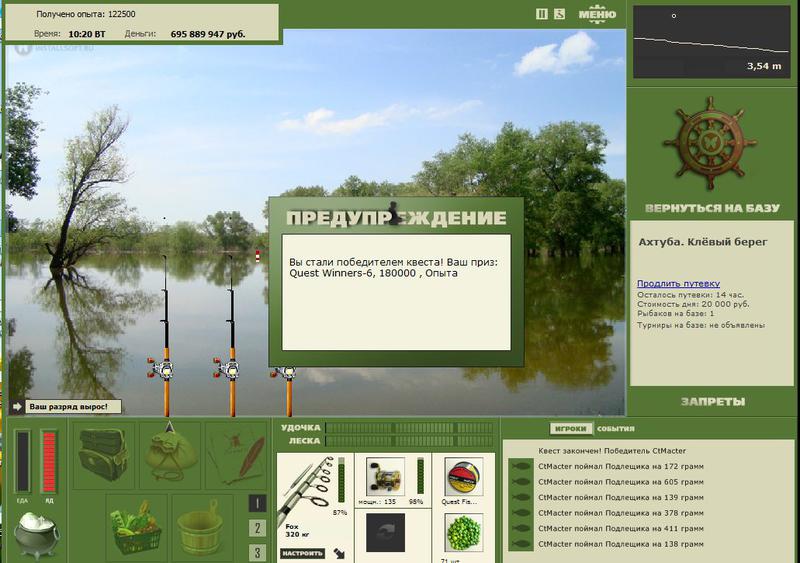Select rod slot 2

257,528
